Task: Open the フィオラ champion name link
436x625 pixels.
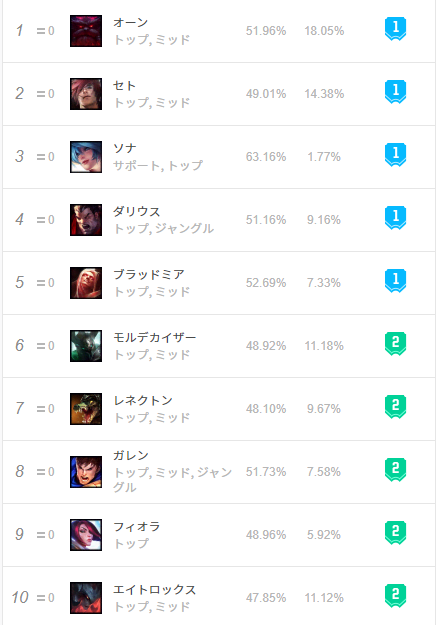Action: [137, 527]
